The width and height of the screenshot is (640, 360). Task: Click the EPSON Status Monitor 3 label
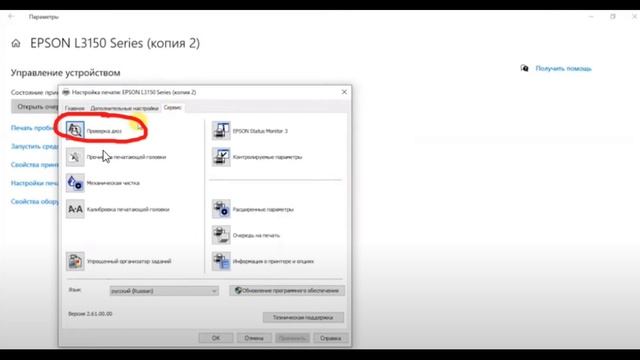pyautogui.click(x=260, y=131)
